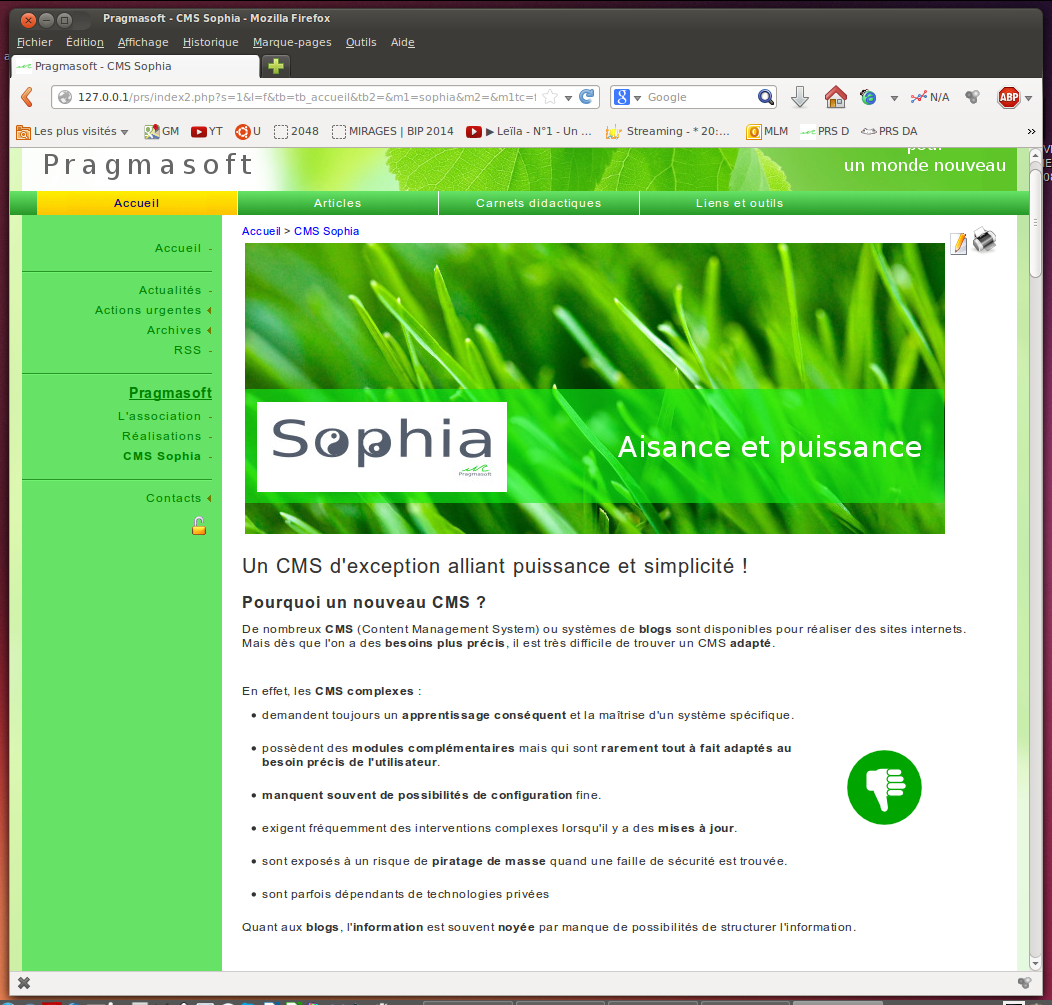Reload the page with refresh icon

click(586, 97)
